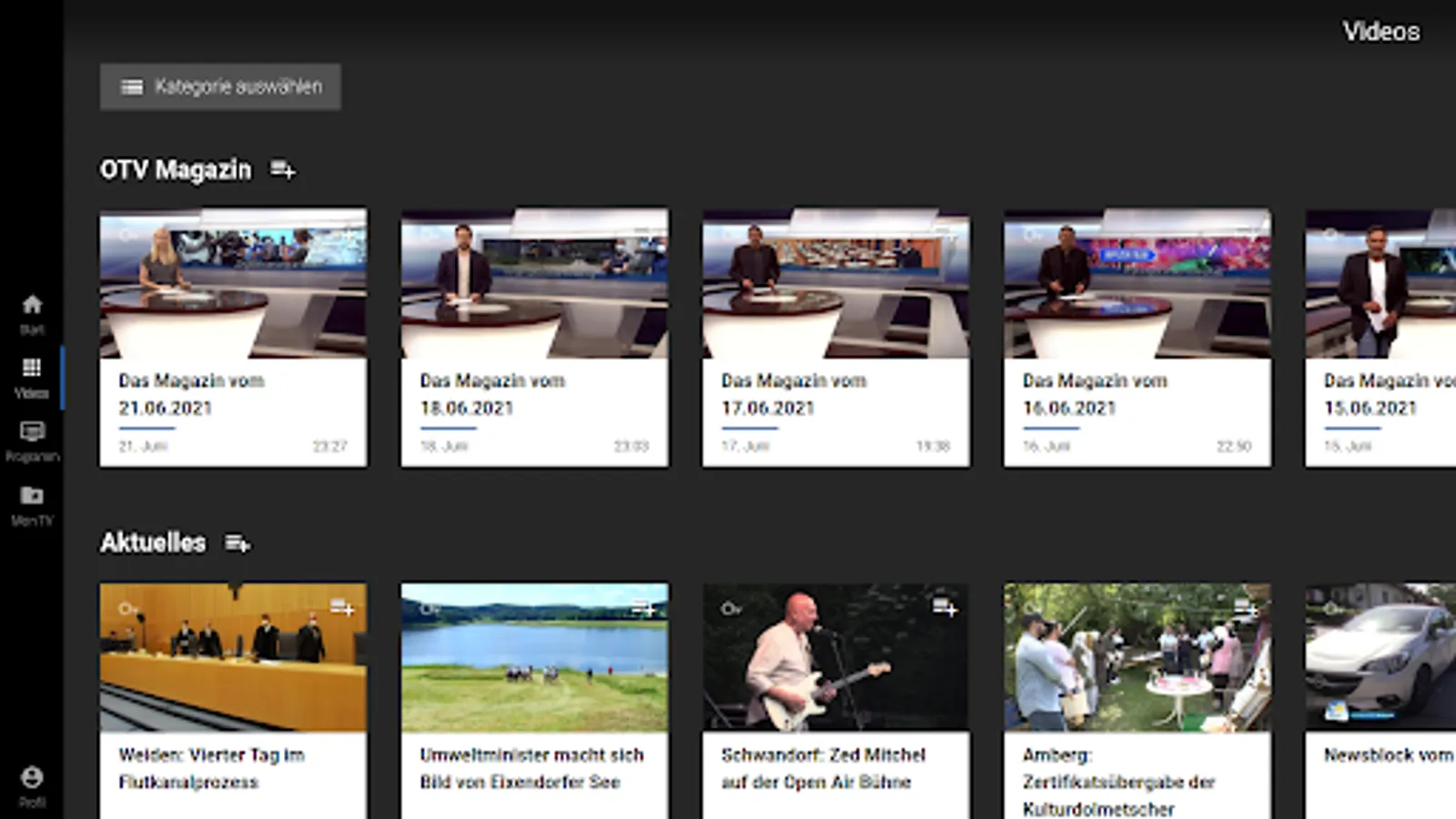Watch Das Magazin vom 16.06.2021
This screenshot has width=1456, height=819.
click(x=1137, y=337)
